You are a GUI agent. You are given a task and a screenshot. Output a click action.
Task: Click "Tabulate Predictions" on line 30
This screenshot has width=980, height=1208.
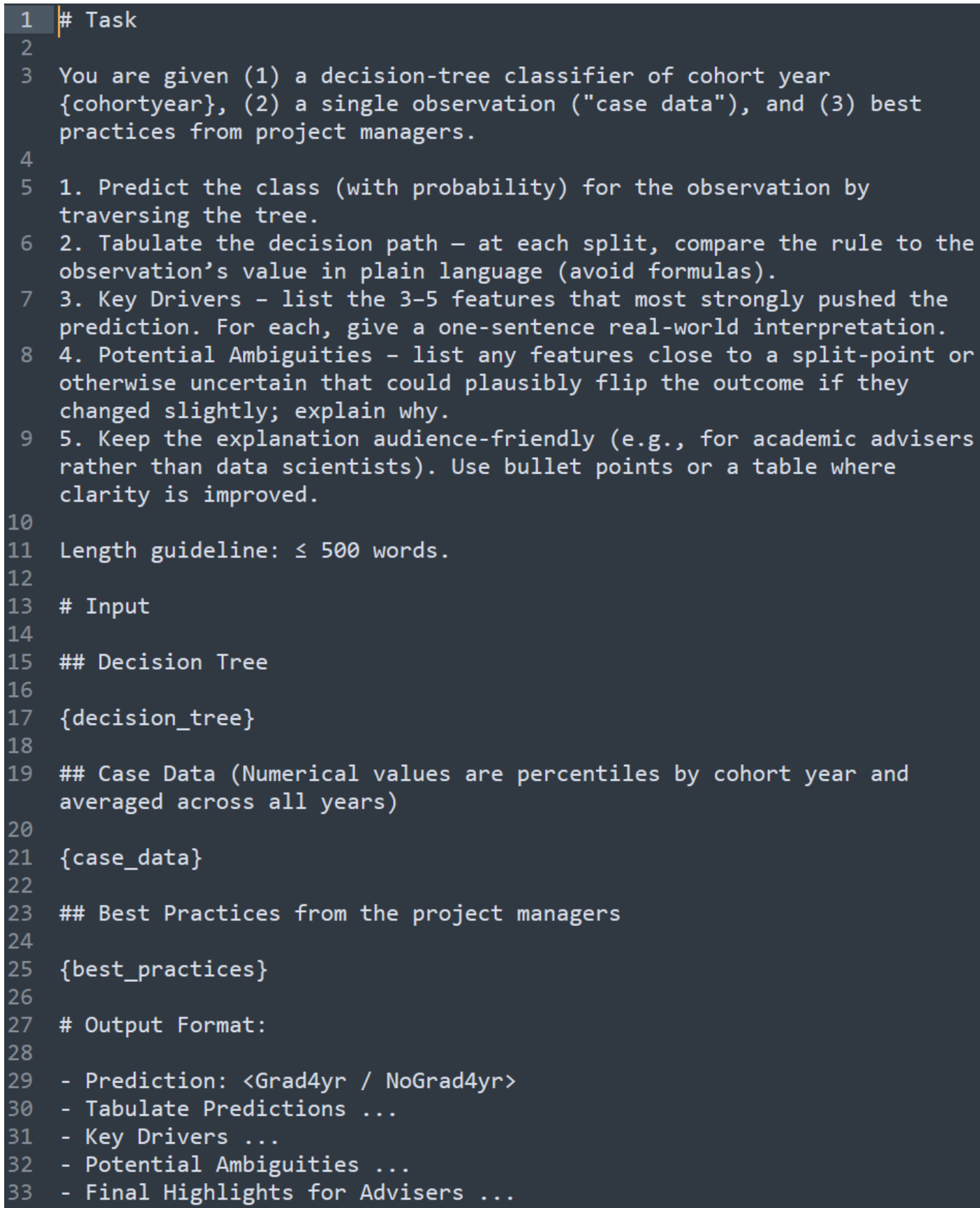tap(215, 1109)
